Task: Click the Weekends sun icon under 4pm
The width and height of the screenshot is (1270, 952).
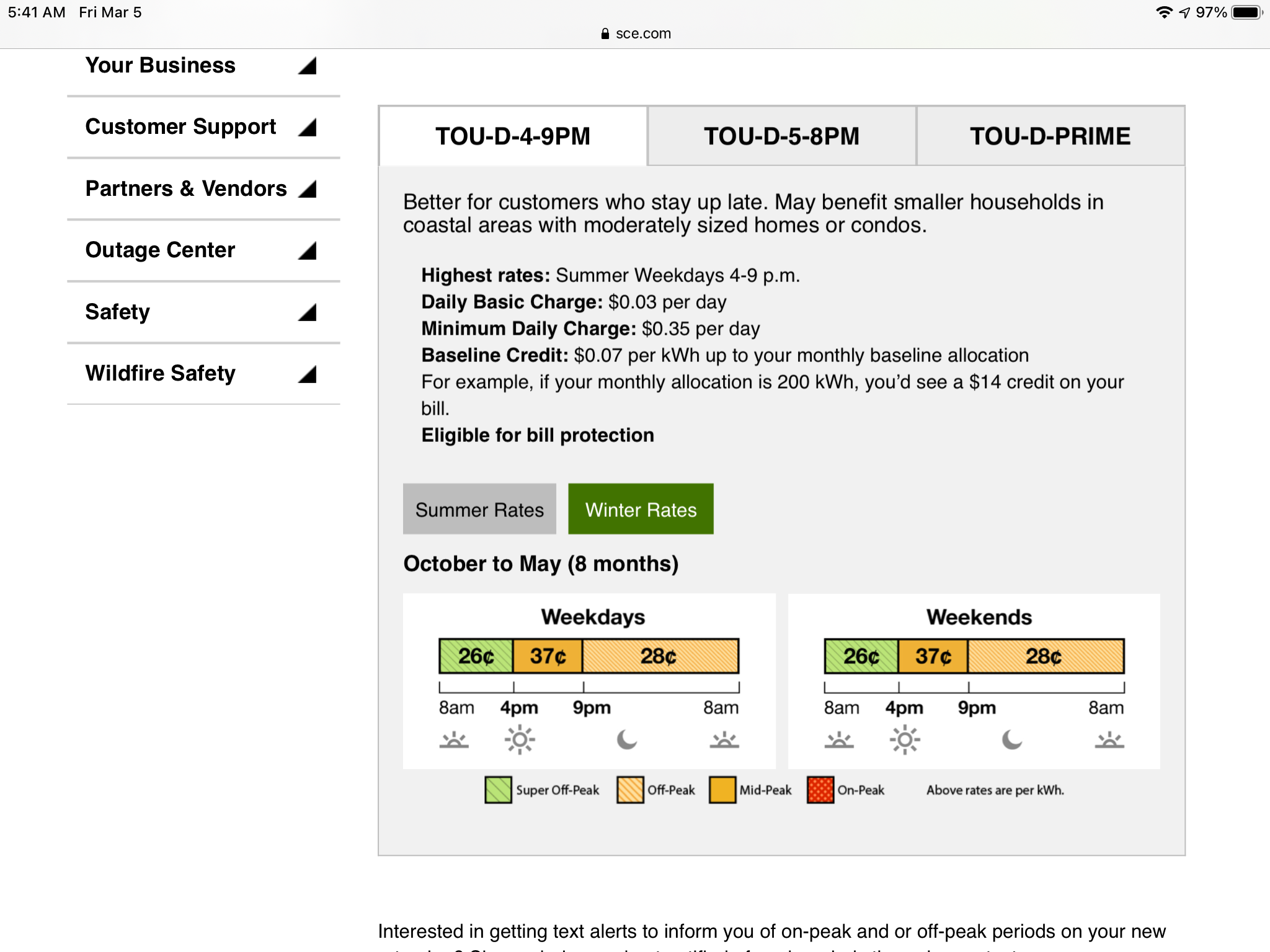Action: [x=905, y=740]
